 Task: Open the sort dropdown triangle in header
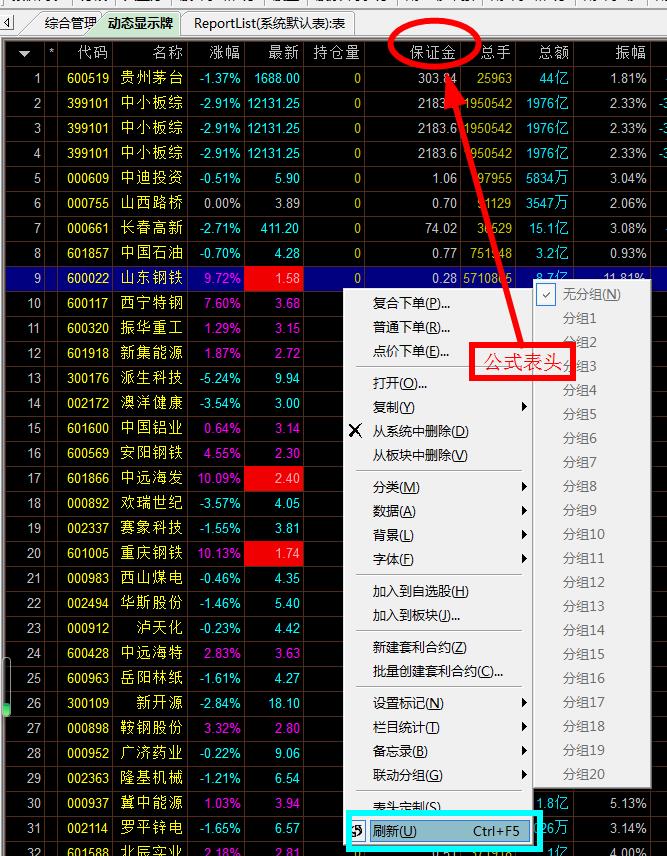pos(24,54)
